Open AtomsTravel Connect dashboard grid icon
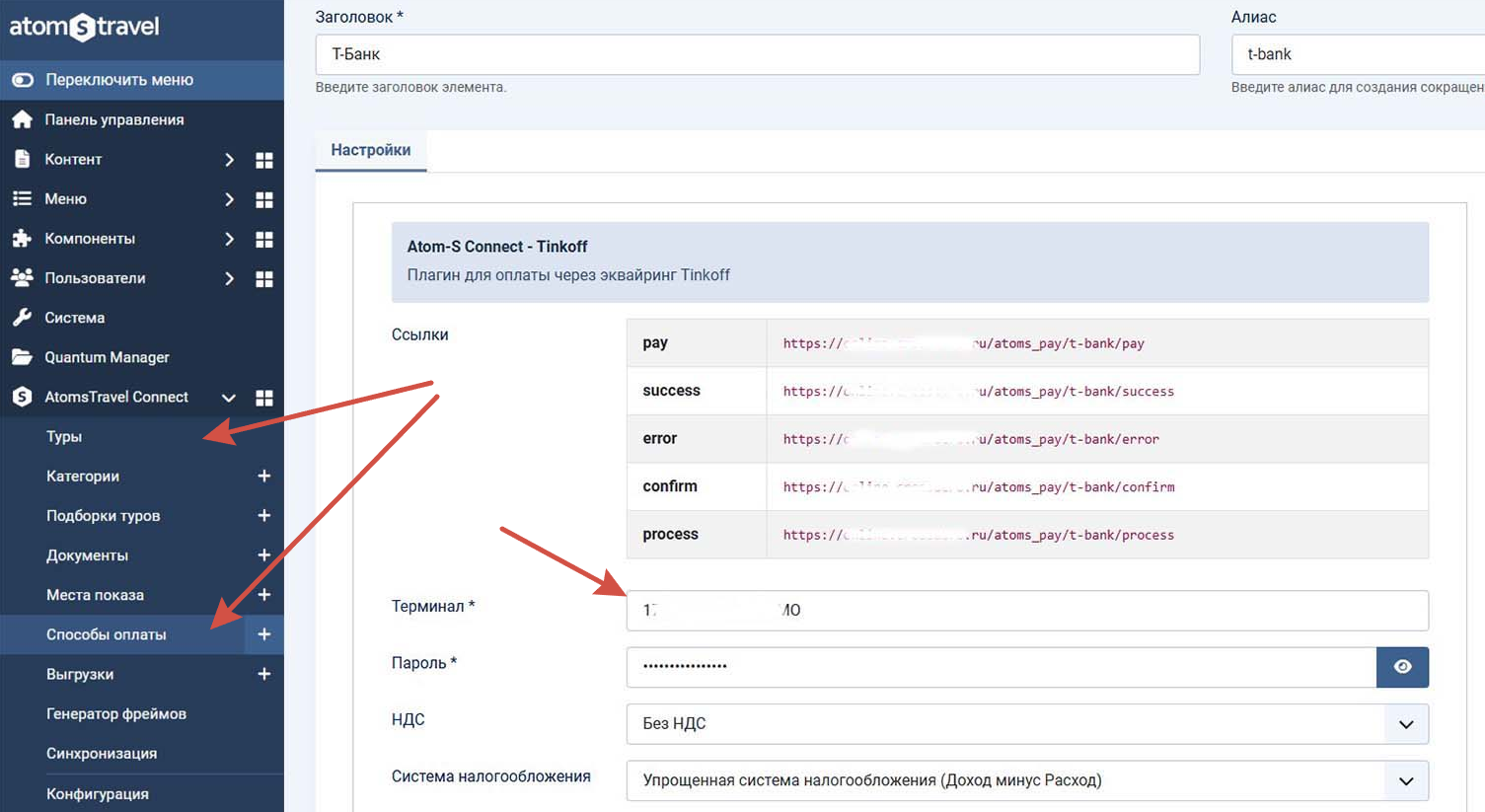Screen dimensions: 1485x812 click(264, 398)
